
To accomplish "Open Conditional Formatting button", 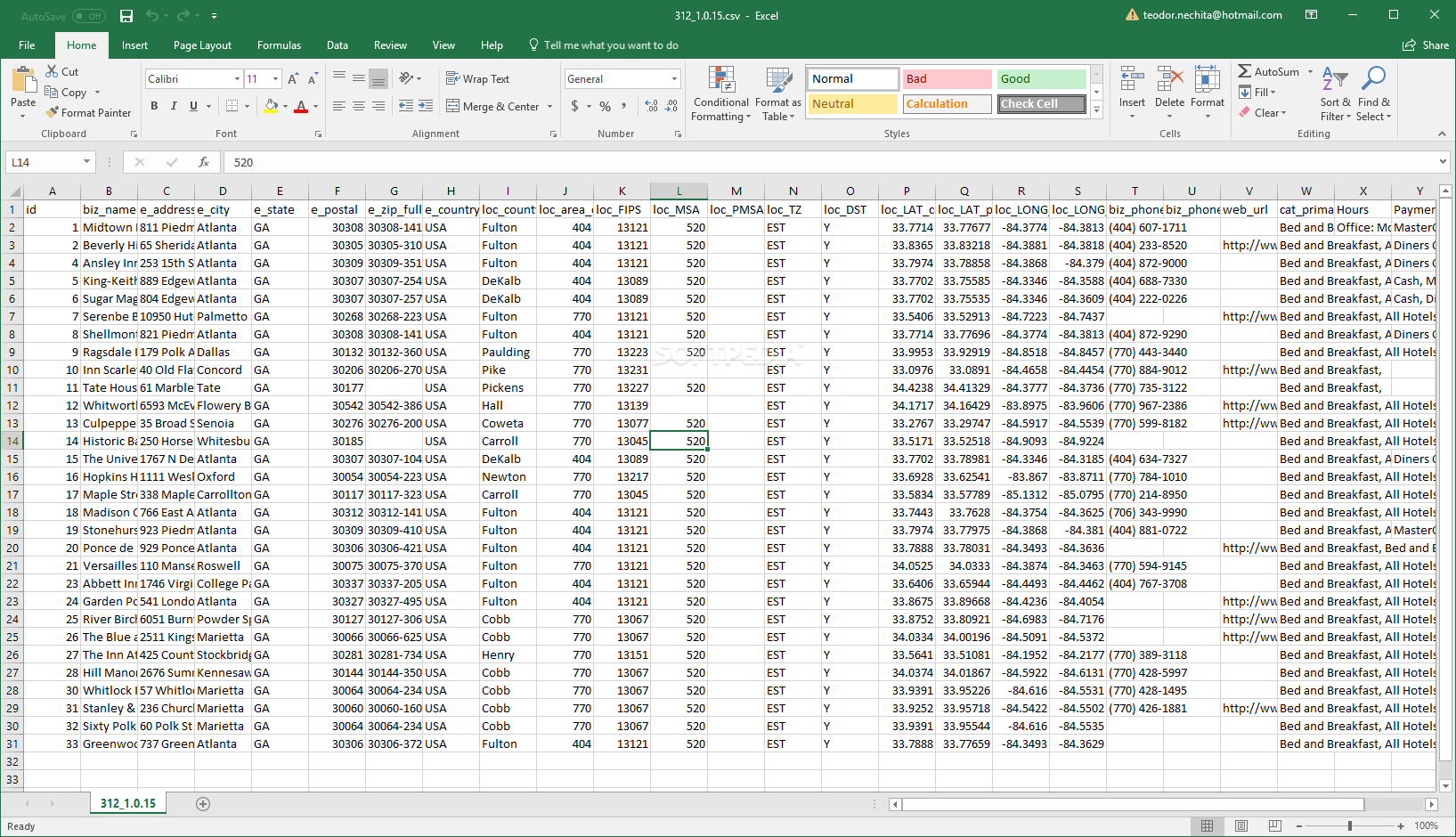I will (x=721, y=93).
